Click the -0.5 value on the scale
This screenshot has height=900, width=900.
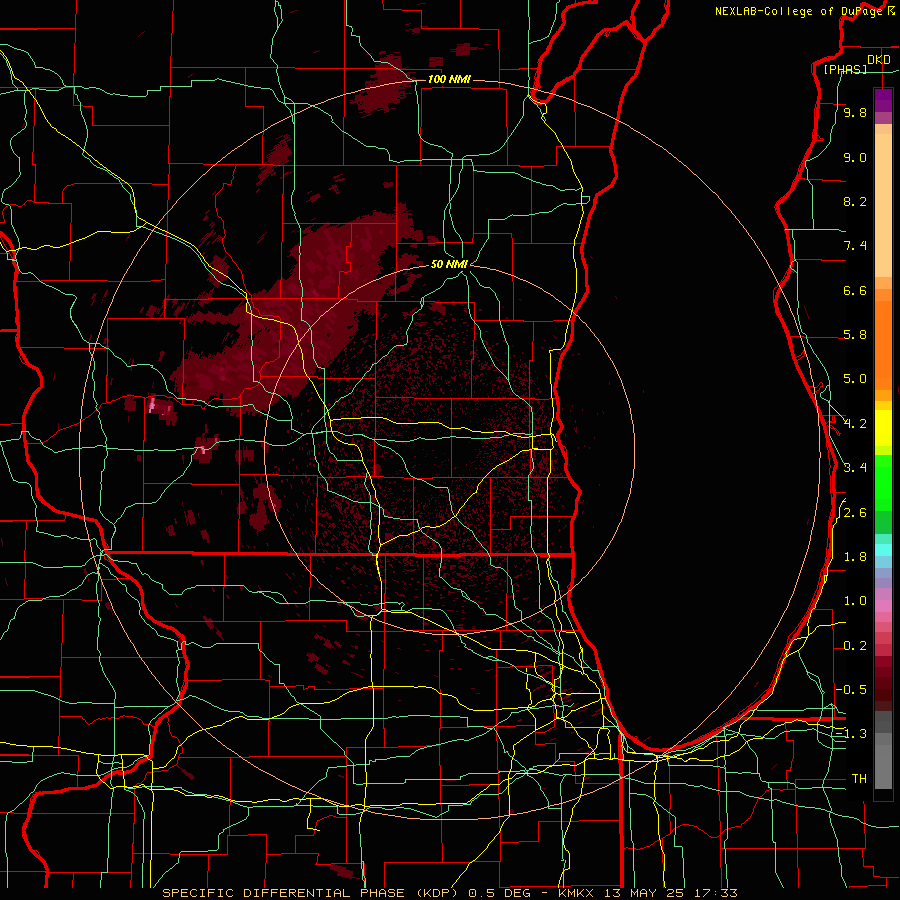coord(851,690)
